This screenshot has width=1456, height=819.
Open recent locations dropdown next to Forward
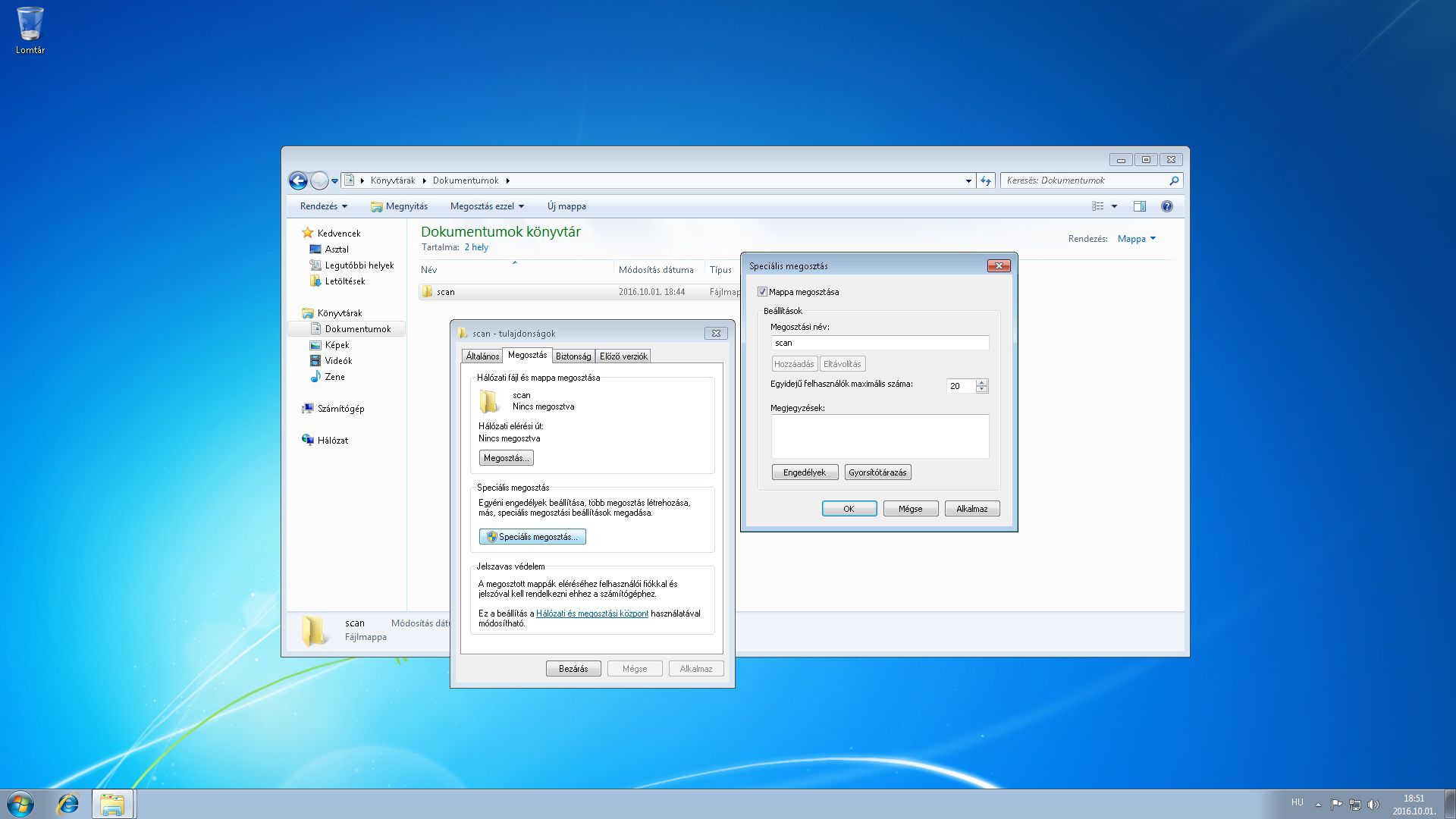click(334, 181)
